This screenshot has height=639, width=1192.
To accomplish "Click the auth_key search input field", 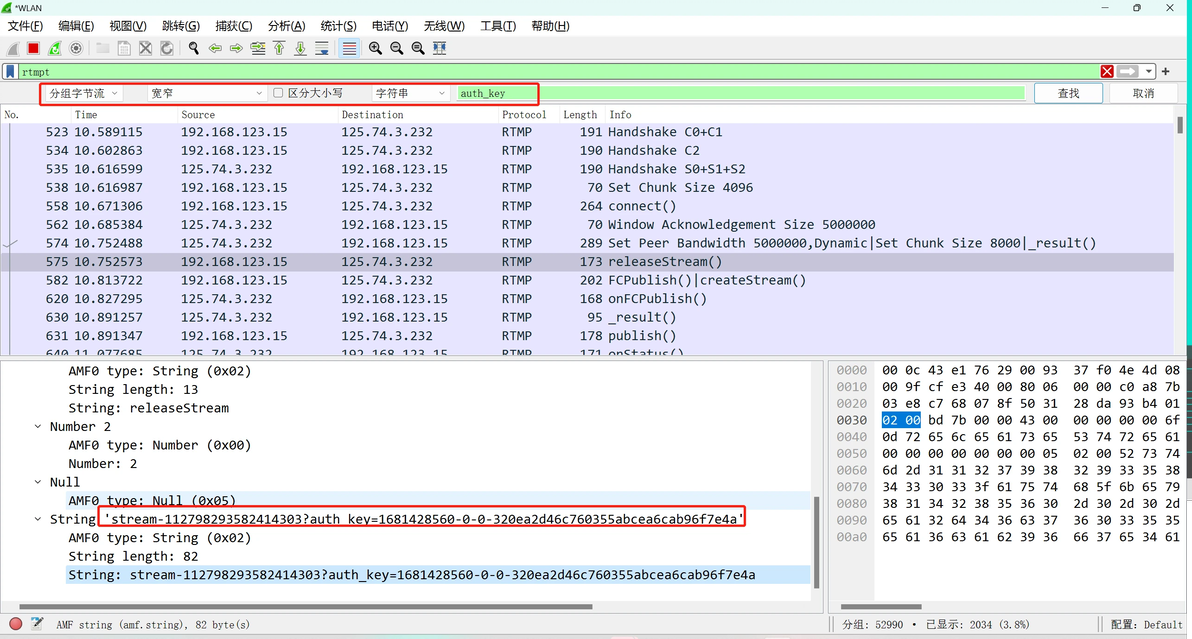I will click(x=740, y=93).
